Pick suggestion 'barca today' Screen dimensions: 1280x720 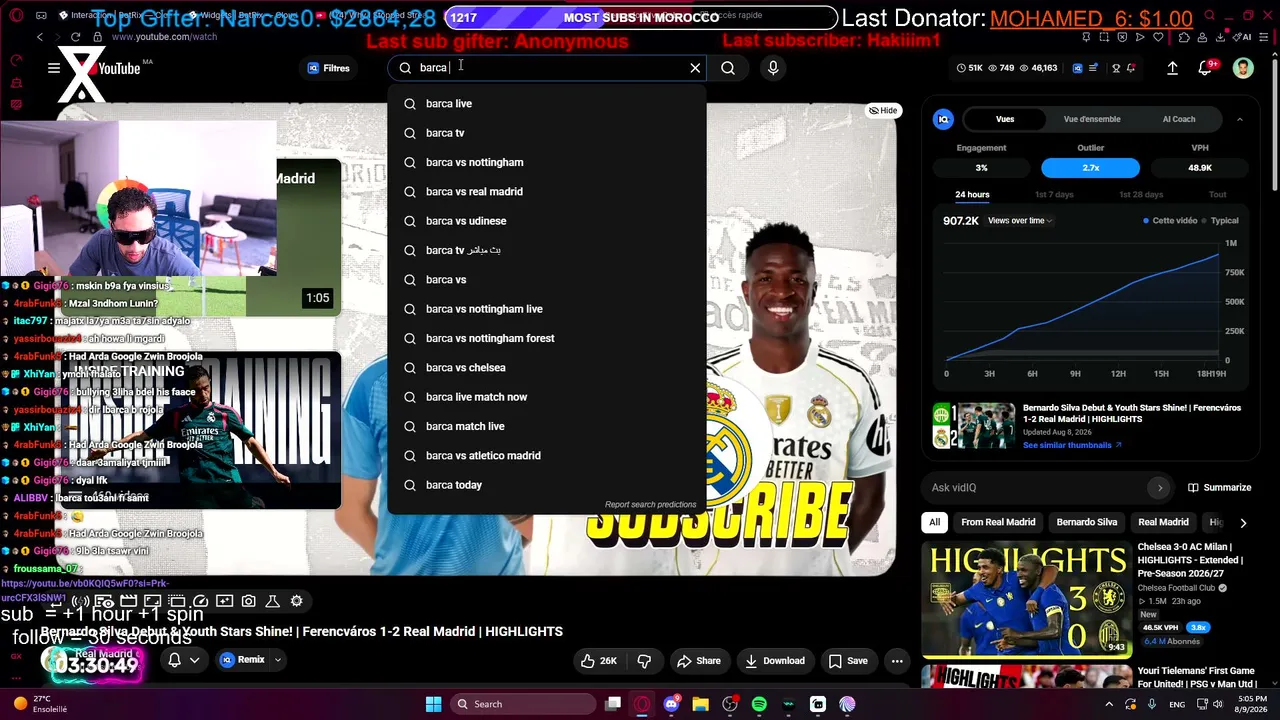tap(547, 485)
